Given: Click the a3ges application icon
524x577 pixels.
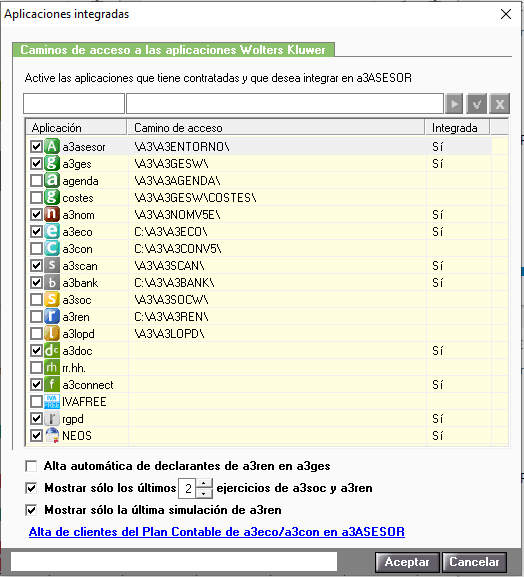Looking at the screenshot, I should coord(52,163).
